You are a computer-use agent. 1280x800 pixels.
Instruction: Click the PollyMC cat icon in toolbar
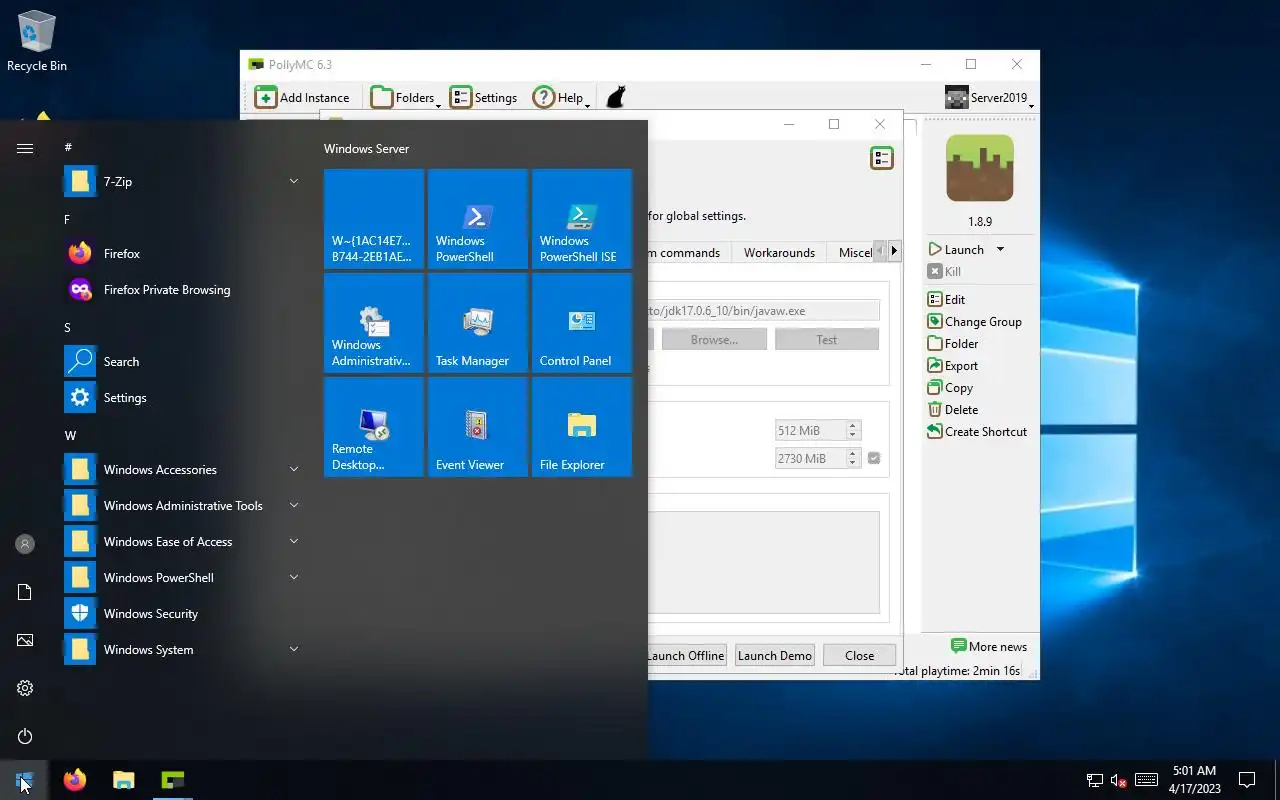coord(616,97)
